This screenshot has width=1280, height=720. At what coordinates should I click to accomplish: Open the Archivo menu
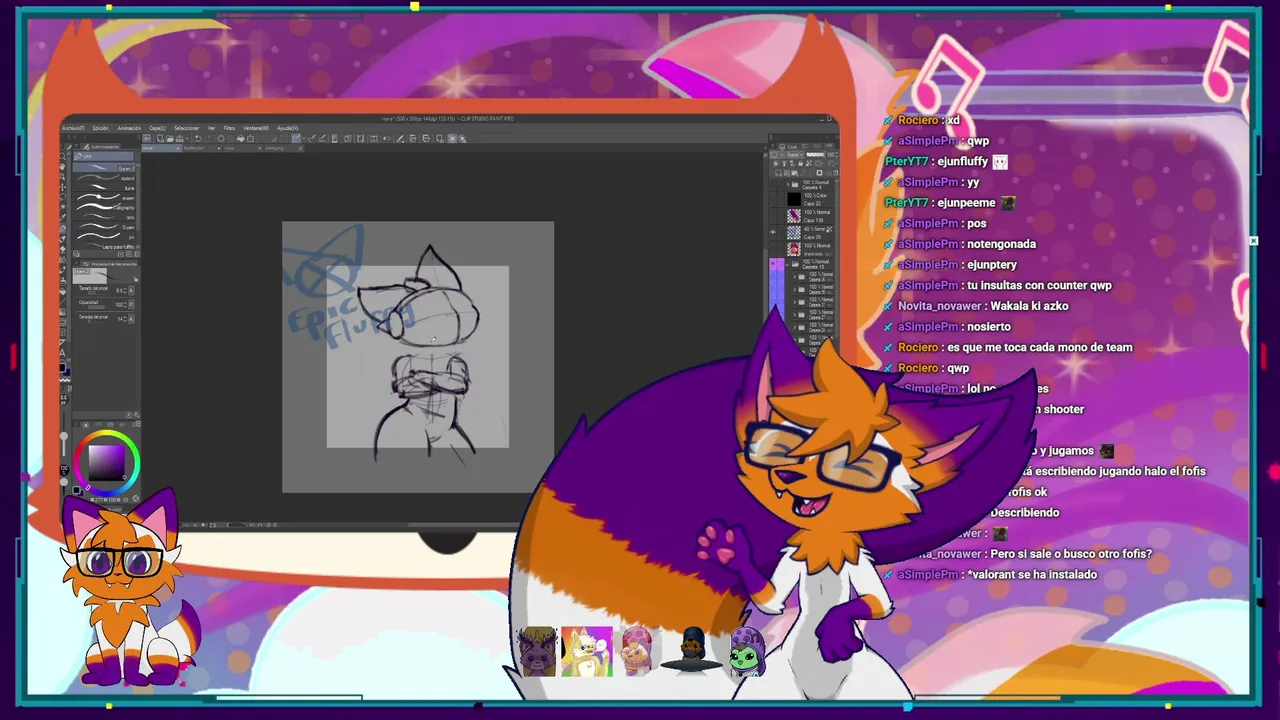[x=73, y=128]
